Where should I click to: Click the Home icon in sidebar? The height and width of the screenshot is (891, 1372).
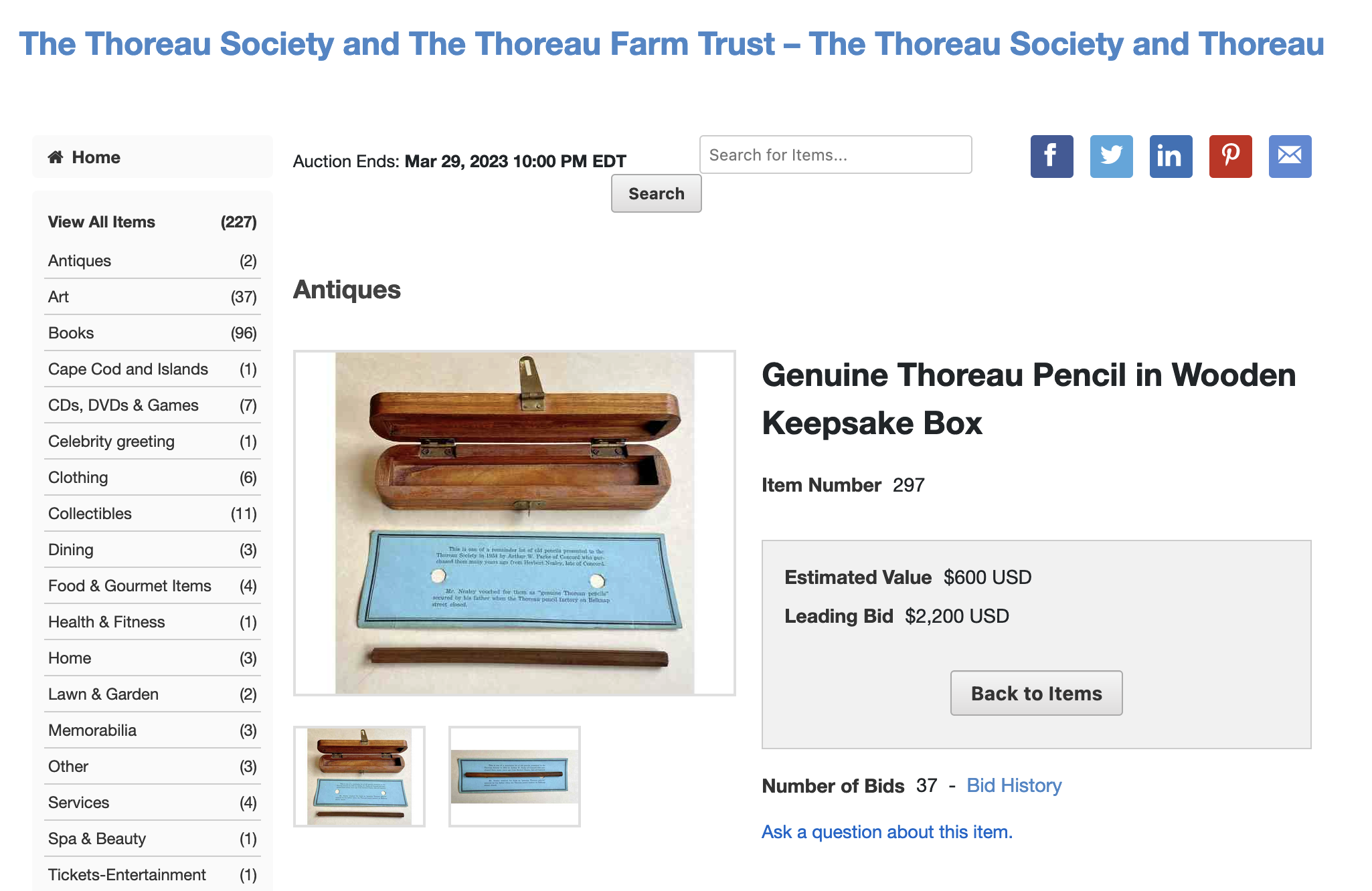click(x=56, y=157)
